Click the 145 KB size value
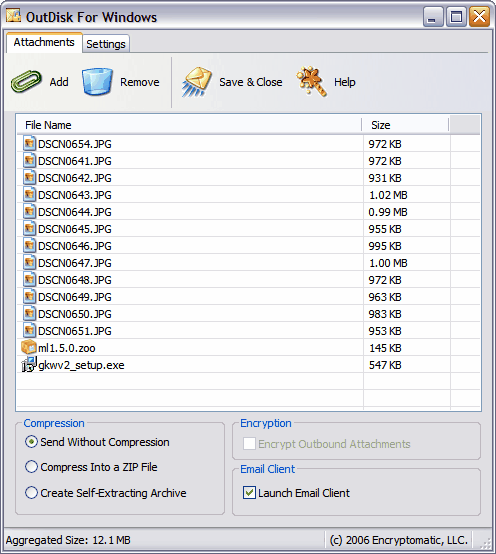The width and height of the screenshot is (496, 554). [385, 348]
